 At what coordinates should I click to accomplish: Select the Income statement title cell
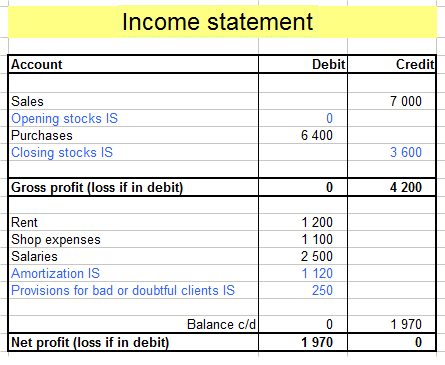pos(222,22)
